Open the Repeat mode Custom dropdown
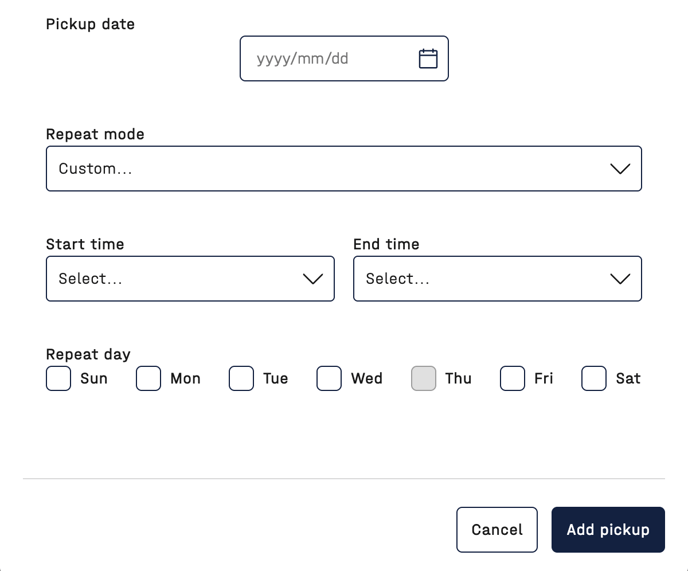 (330, 169)
